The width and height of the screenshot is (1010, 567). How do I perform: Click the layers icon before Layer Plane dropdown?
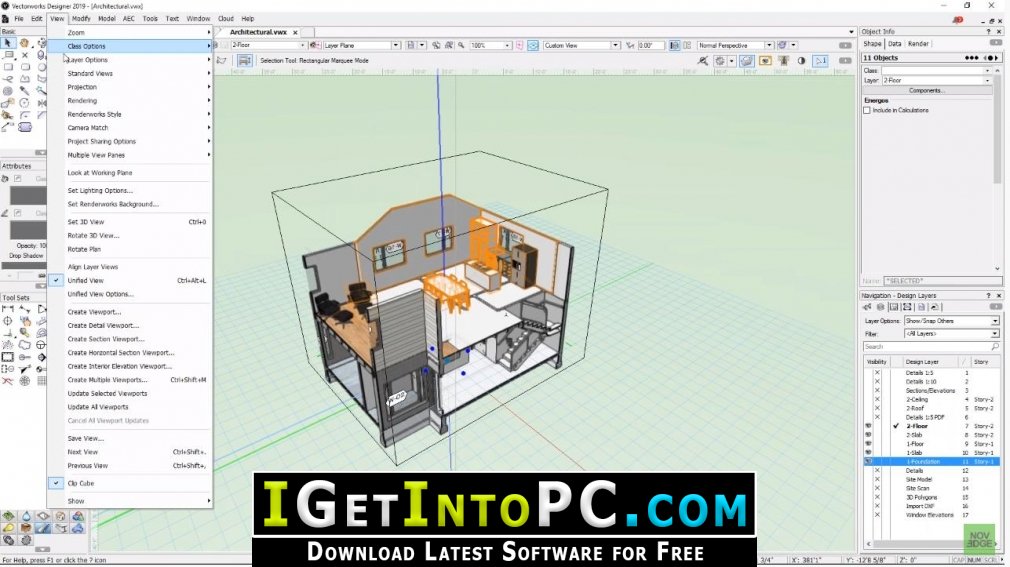pos(315,45)
